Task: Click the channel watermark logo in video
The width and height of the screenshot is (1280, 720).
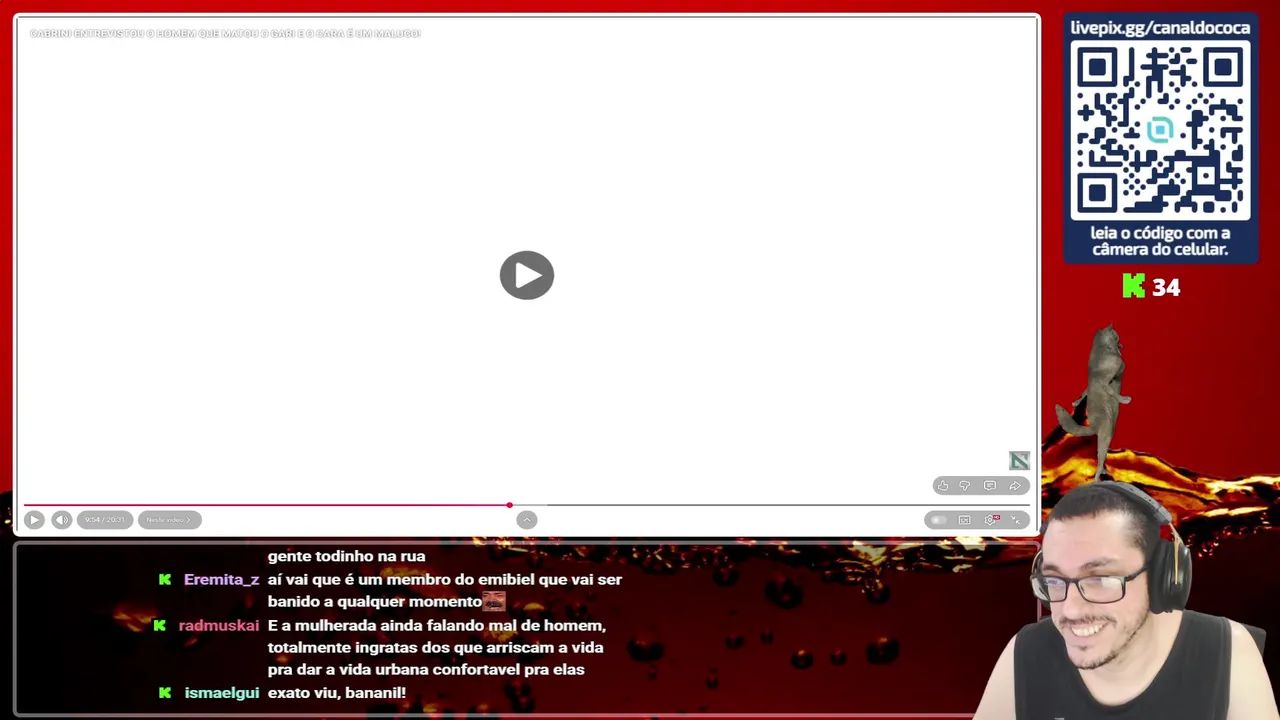Action: [x=1019, y=460]
